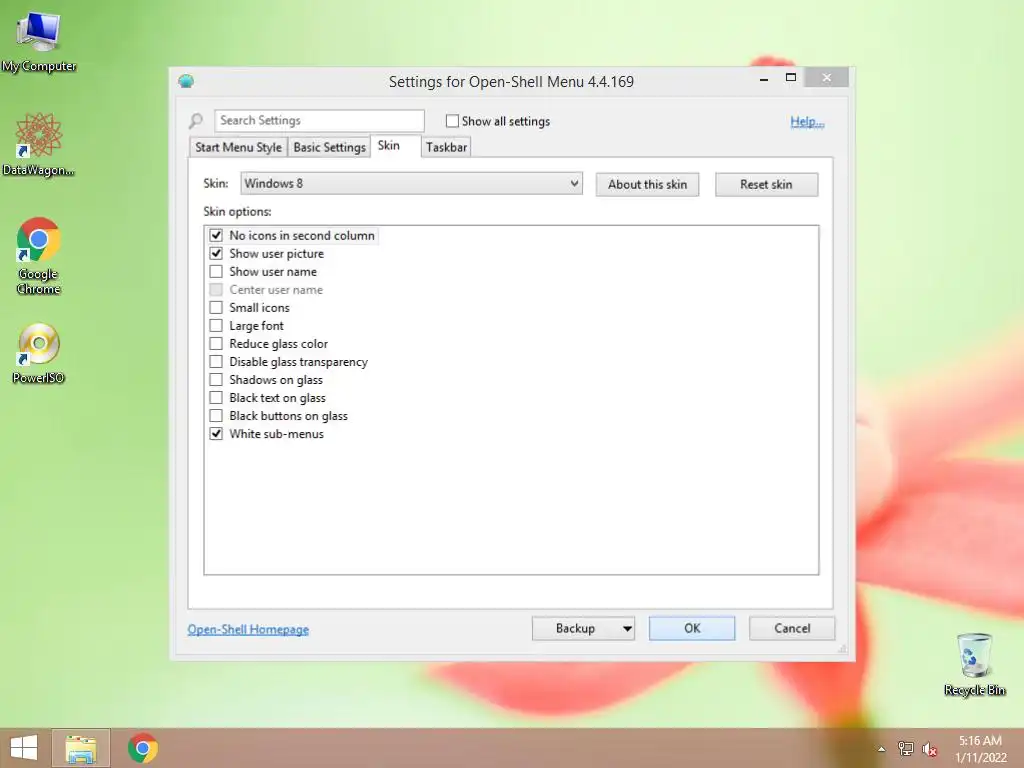The image size is (1024, 768).
Task: Select the DataWagon desktop shortcut
Action: tap(38, 144)
